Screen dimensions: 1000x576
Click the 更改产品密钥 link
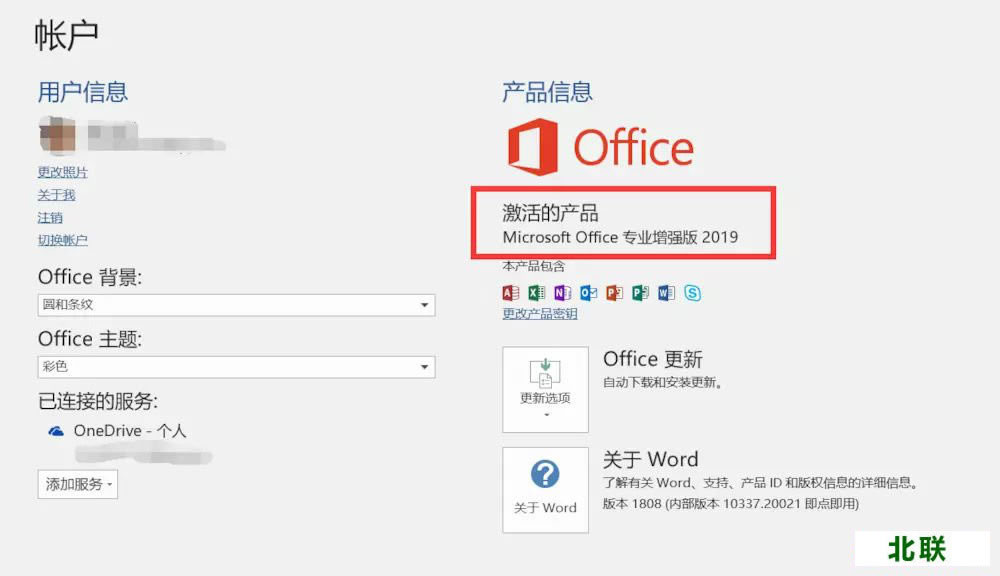(540, 314)
